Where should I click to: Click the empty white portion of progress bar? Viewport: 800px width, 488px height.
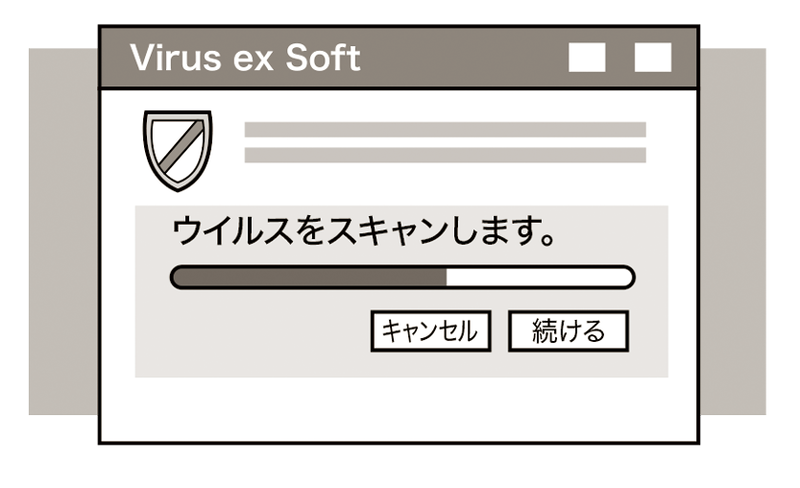tap(538, 277)
